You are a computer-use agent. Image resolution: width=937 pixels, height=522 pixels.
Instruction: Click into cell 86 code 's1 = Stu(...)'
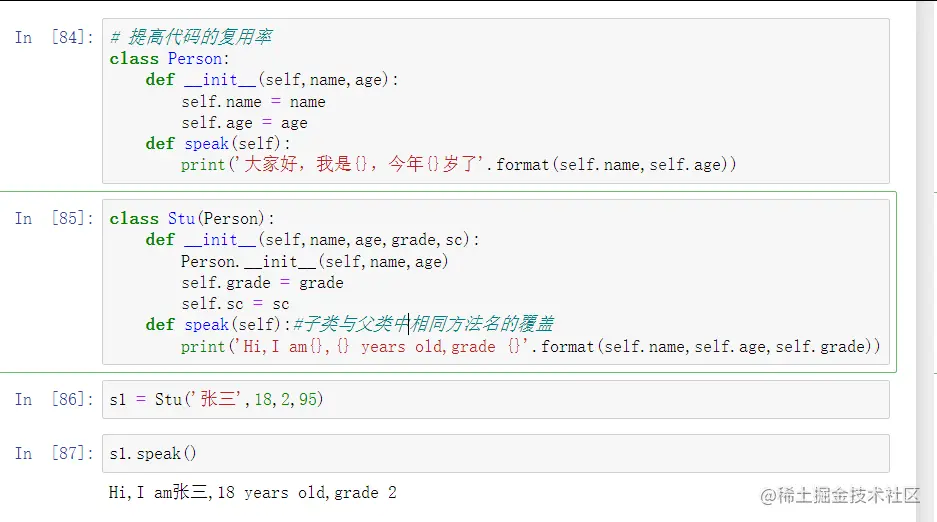(495, 399)
